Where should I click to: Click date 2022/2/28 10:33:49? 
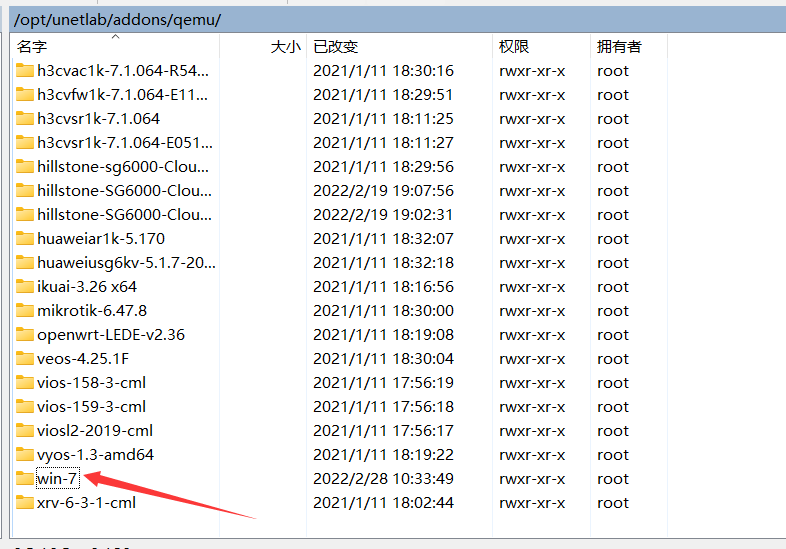(x=383, y=479)
